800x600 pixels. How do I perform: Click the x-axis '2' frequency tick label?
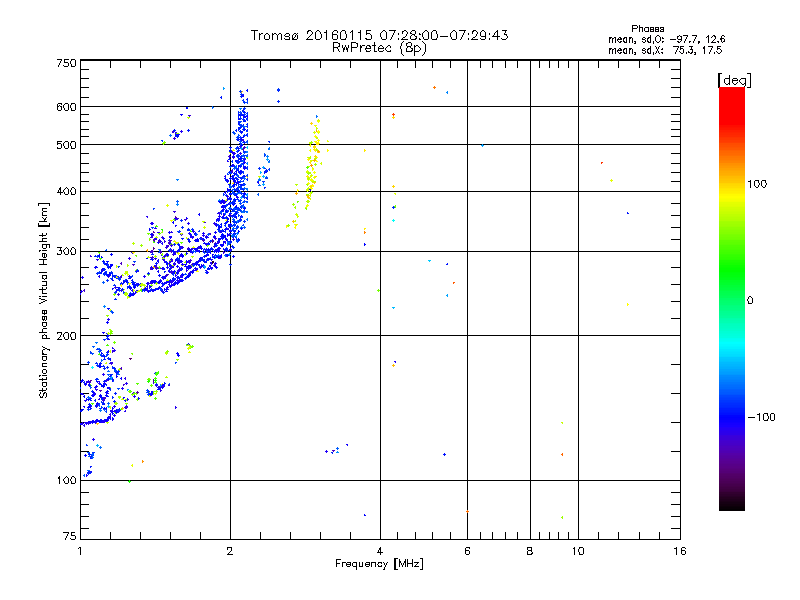pyautogui.click(x=230, y=551)
